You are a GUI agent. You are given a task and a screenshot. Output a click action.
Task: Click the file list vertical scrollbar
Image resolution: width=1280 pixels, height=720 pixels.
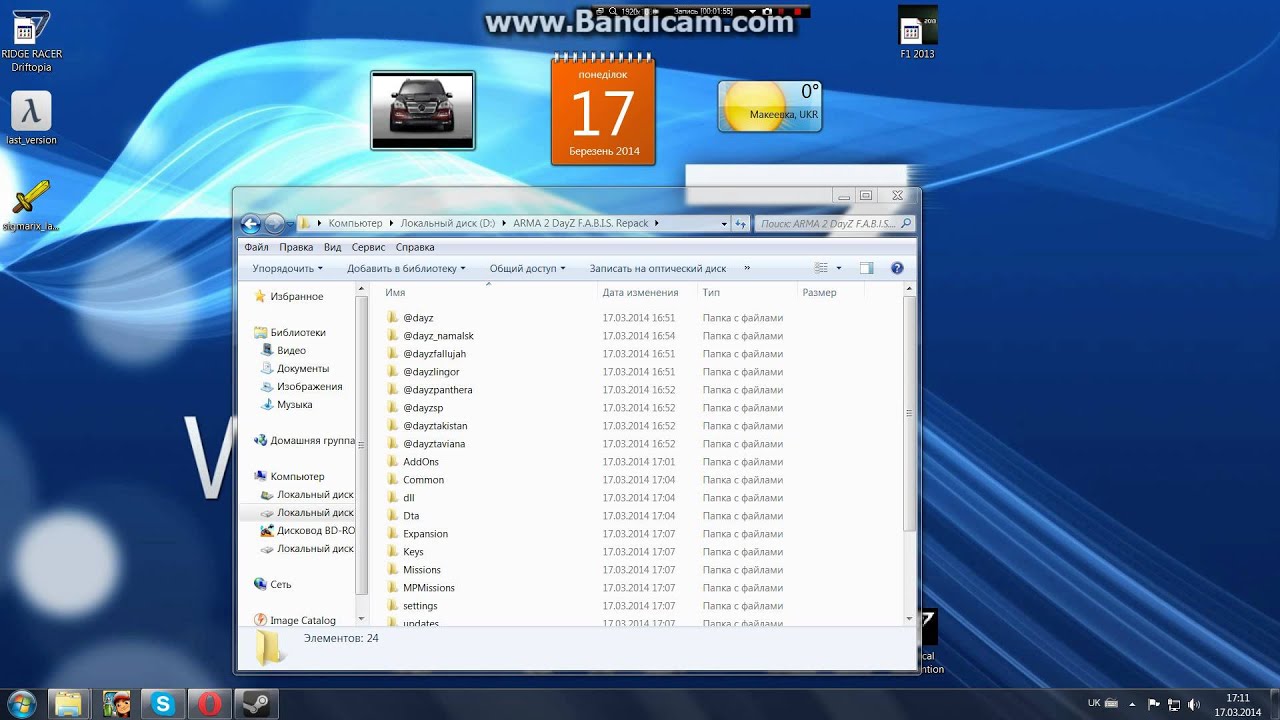909,412
